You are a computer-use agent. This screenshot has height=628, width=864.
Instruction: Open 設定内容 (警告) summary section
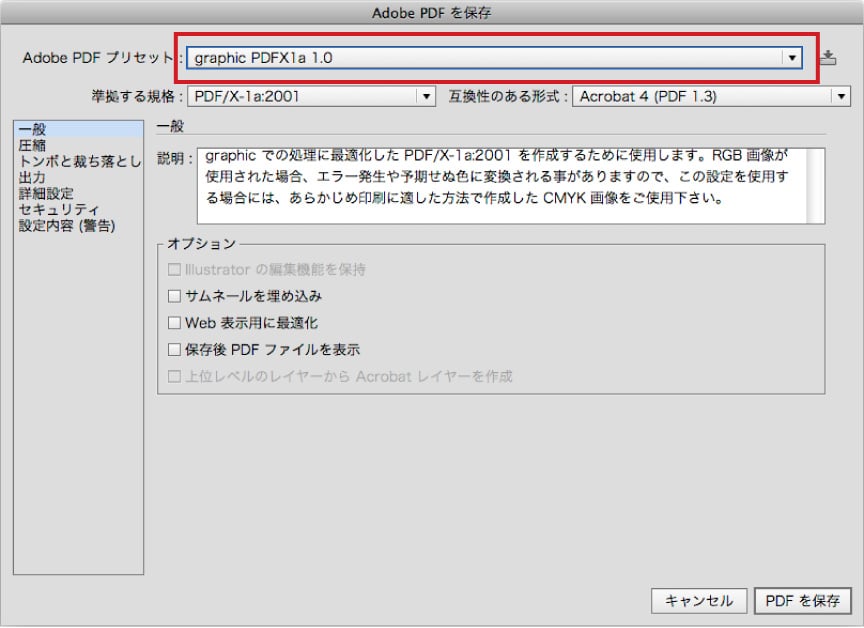pyautogui.click(x=67, y=225)
